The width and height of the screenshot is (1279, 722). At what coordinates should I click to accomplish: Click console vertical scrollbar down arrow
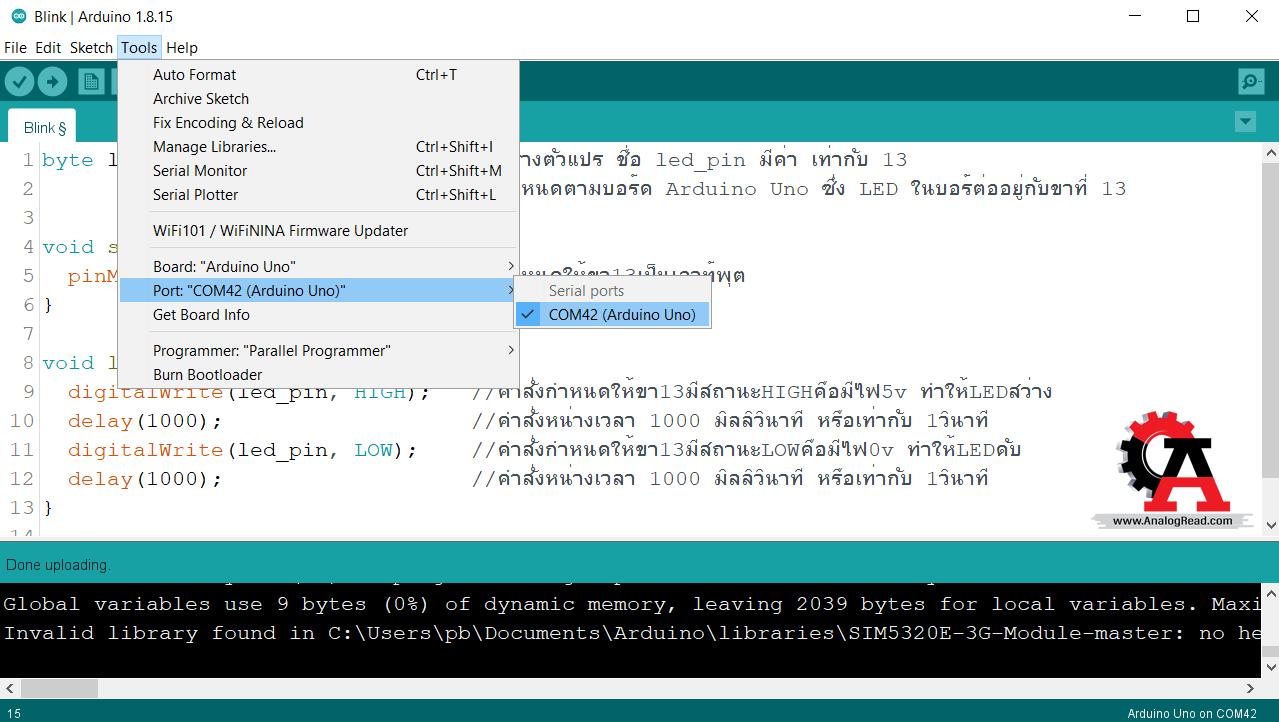[x=1269, y=669]
